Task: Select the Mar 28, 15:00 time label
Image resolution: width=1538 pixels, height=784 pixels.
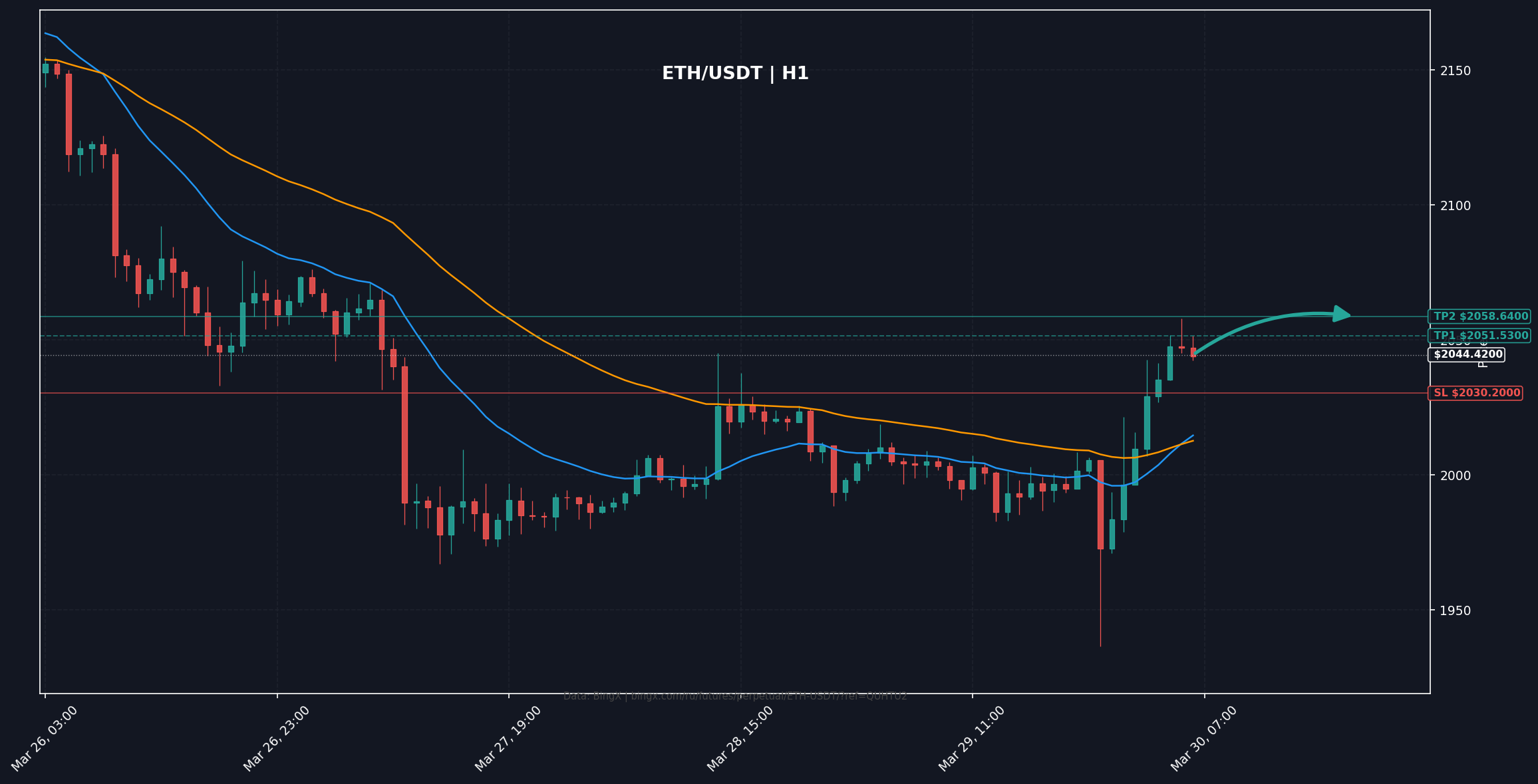Action: click(x=740, y=738)
